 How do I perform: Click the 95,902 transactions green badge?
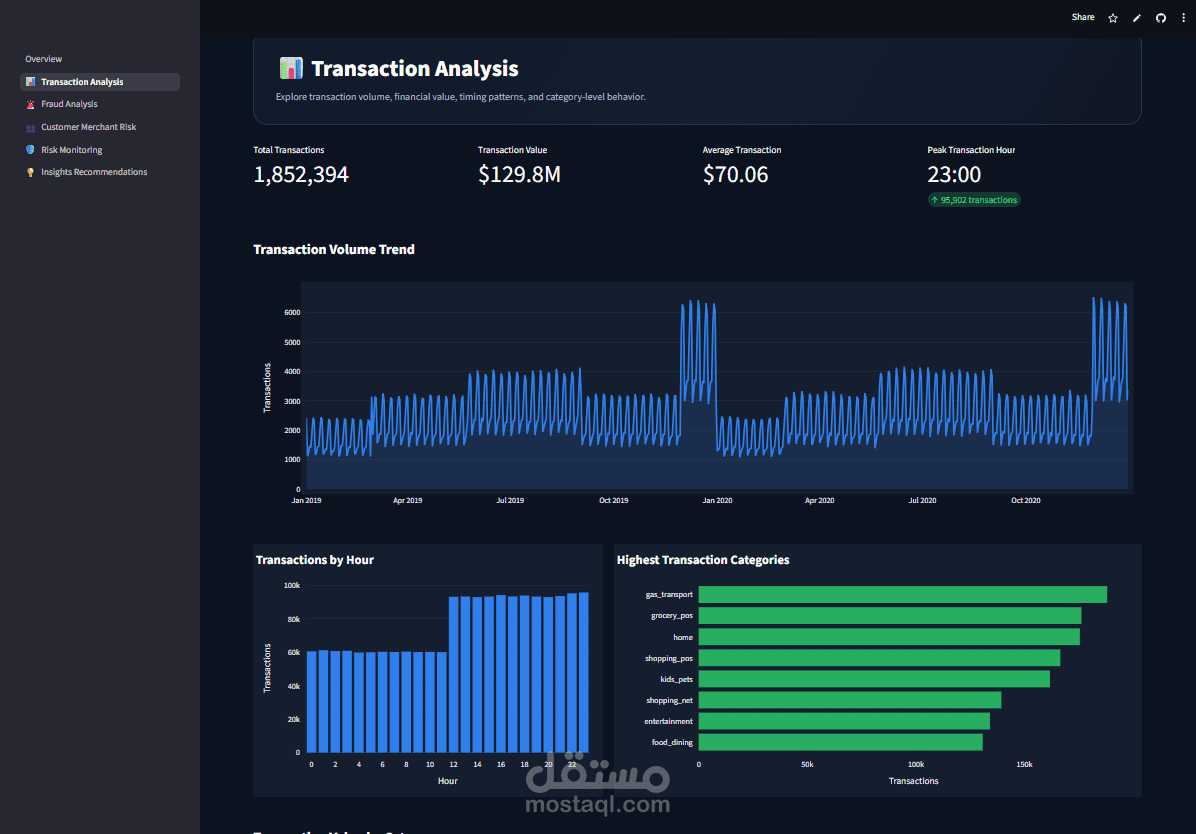974,200
